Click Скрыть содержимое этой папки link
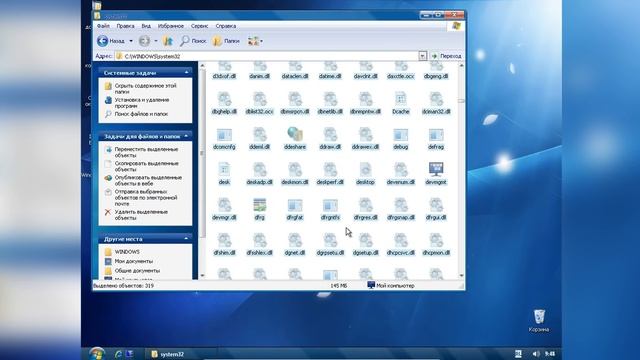This screenshot has height=360, width=640. (x=145, y=89)
